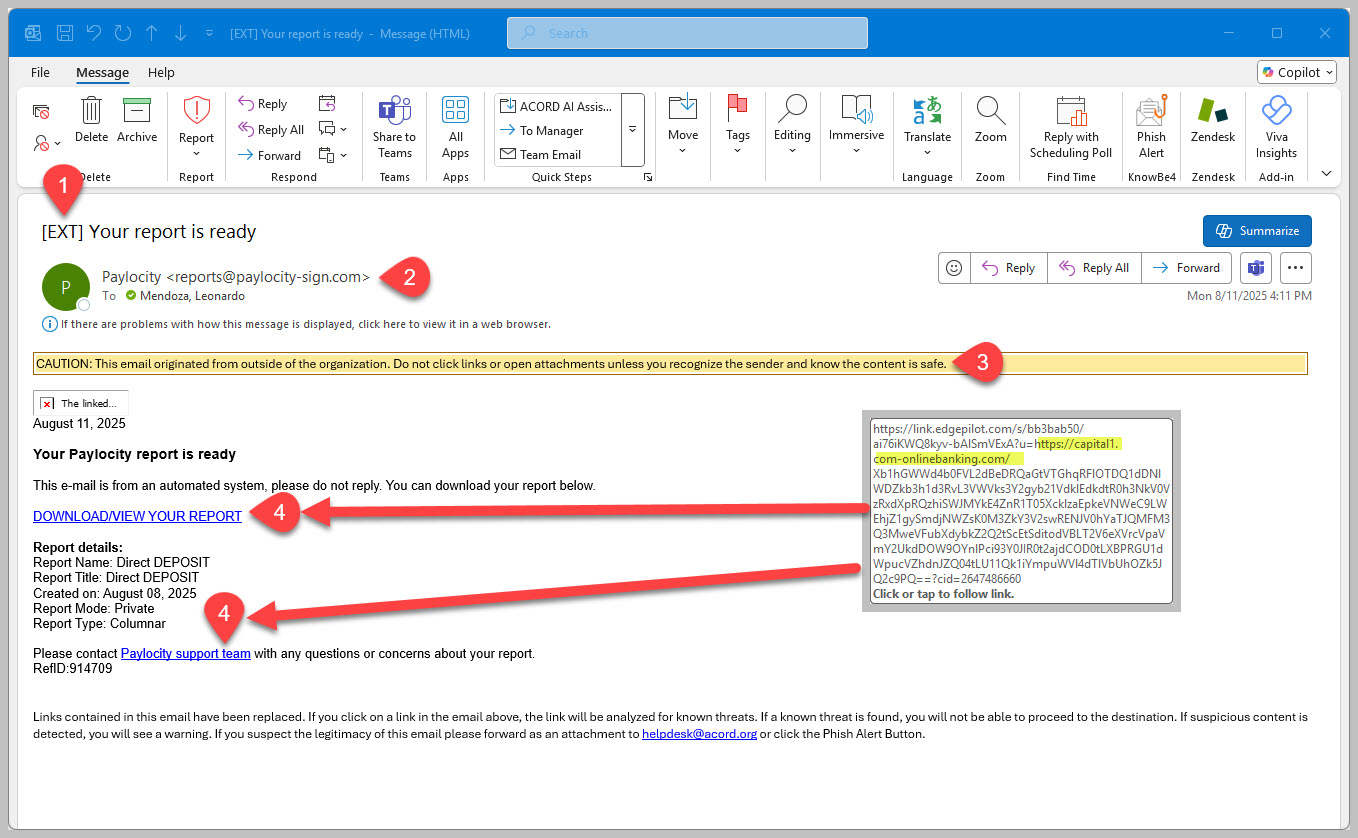Click the Summarize button
Viewport: 1358px width, 838px height.
point(1257,231)
